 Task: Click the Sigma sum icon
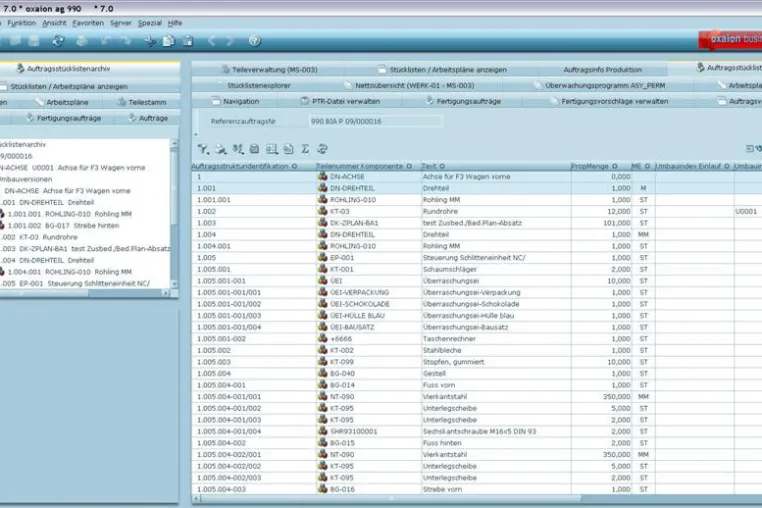[305, 149]
